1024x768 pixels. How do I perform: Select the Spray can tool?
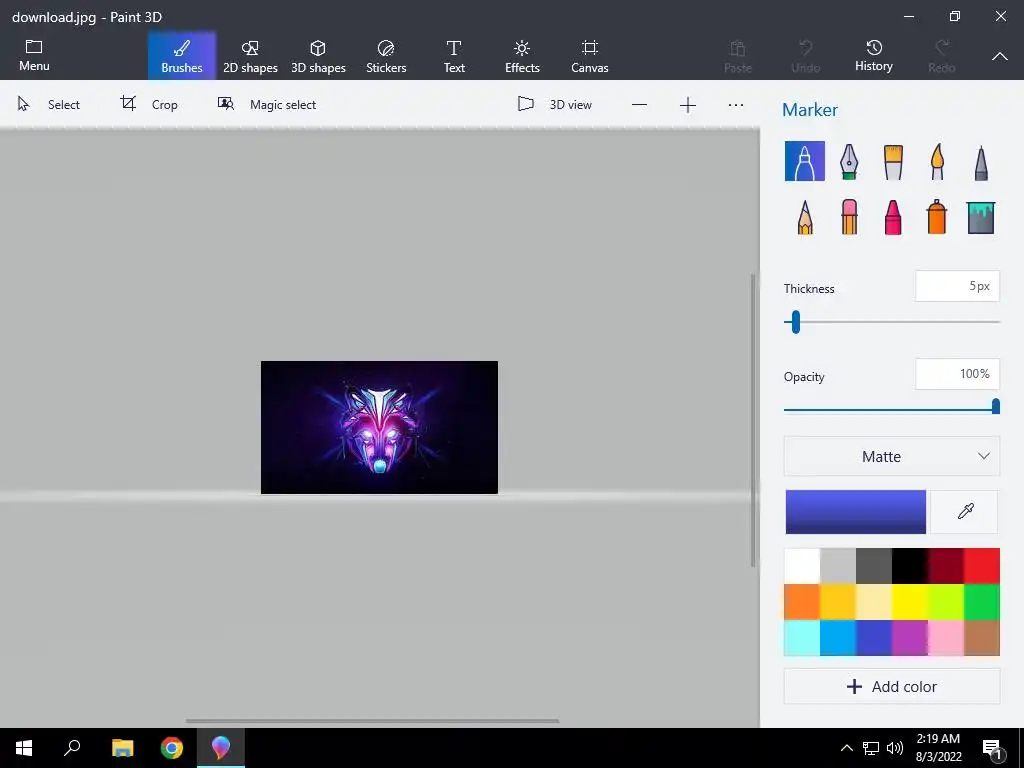pos(936,216)
